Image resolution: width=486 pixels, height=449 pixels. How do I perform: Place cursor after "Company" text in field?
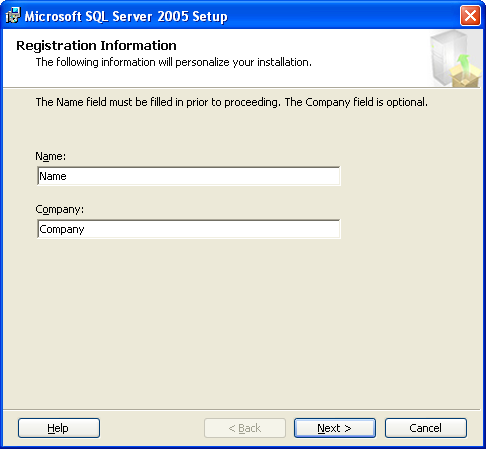pyautogui.click(x=85, y=229)
